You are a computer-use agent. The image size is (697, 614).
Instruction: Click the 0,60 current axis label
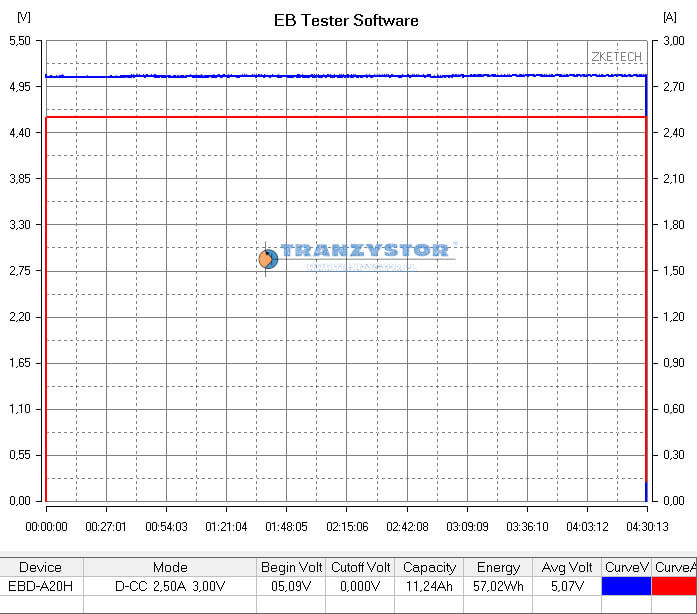tap(674, 409)
